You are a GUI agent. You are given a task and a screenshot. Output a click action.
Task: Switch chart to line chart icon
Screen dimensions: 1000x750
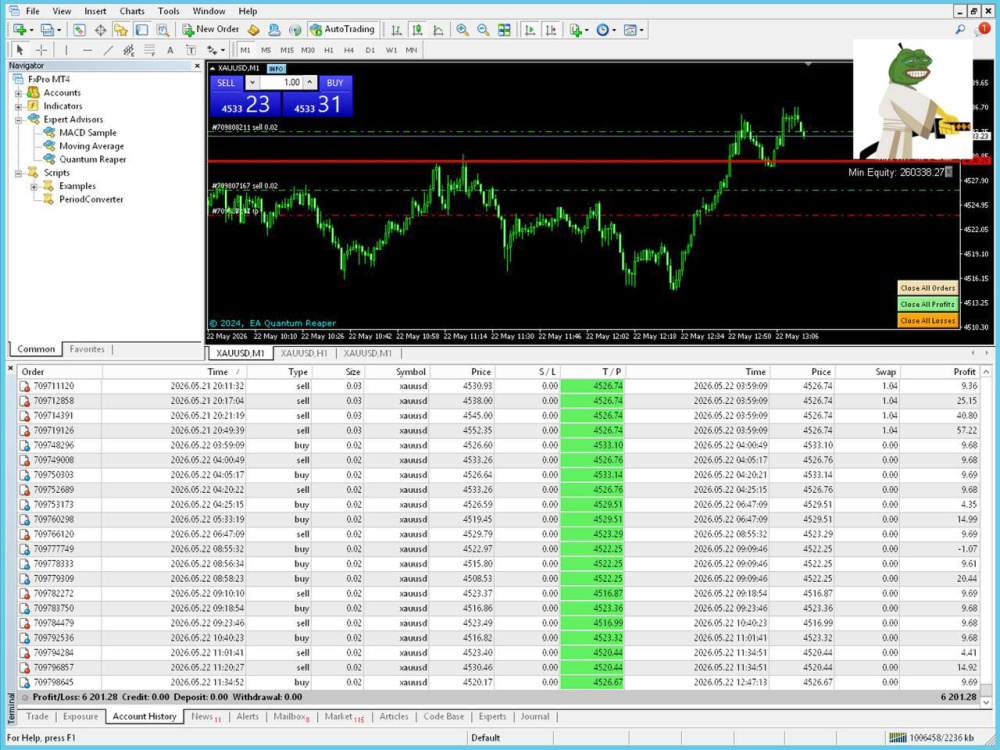(438, 29)
